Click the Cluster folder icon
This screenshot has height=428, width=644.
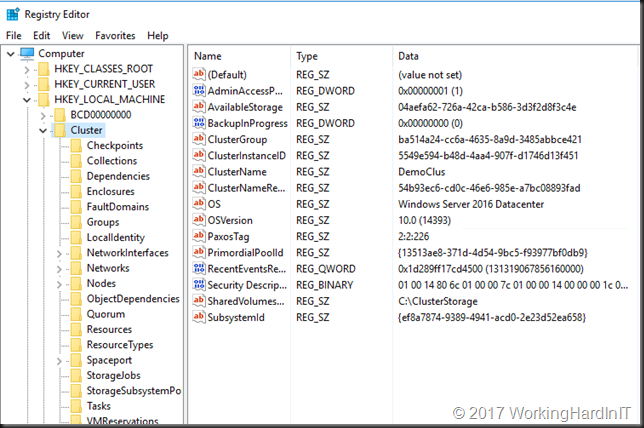pos(60,130)
